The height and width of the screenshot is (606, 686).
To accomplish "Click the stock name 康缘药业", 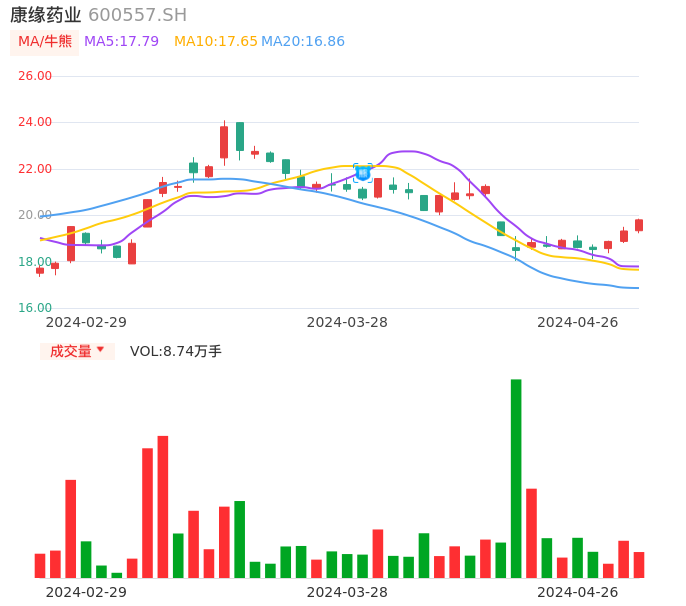I will pos(46,15).
